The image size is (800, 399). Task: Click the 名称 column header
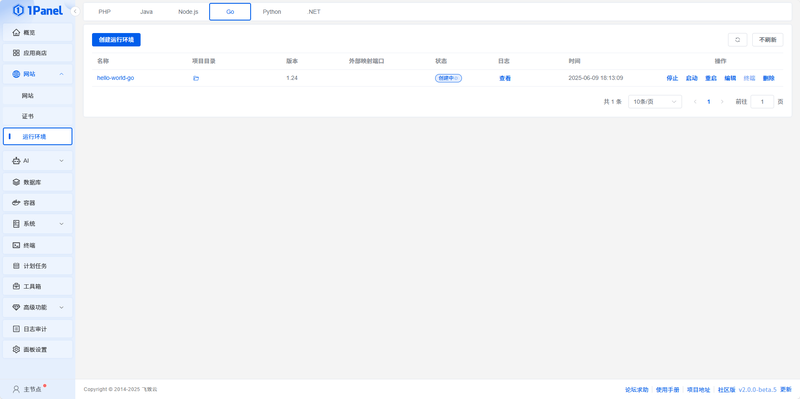[x=103, y=61]
